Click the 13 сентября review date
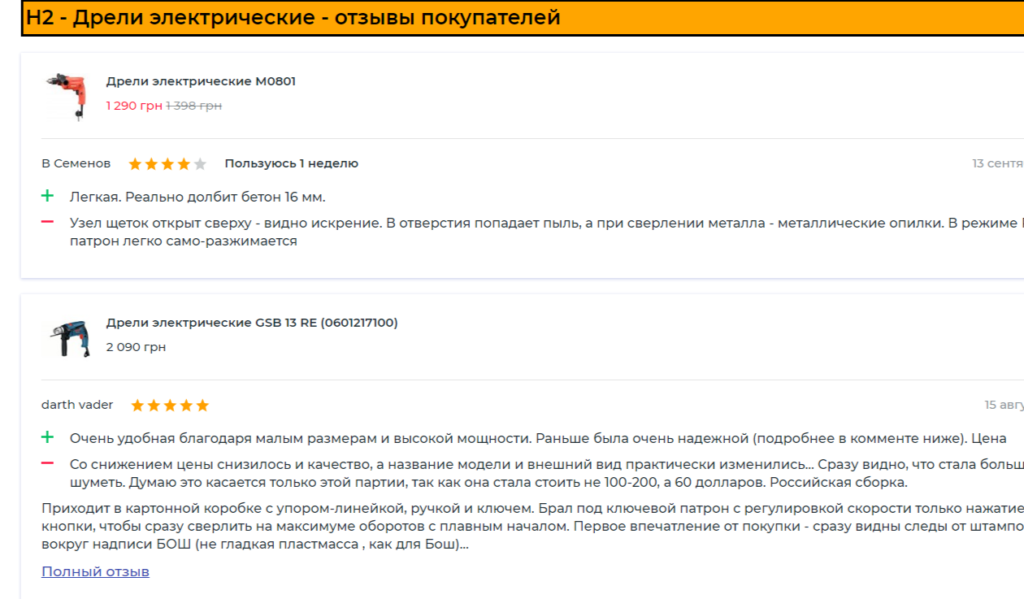1024x599 pixels. tap(997, 163)
